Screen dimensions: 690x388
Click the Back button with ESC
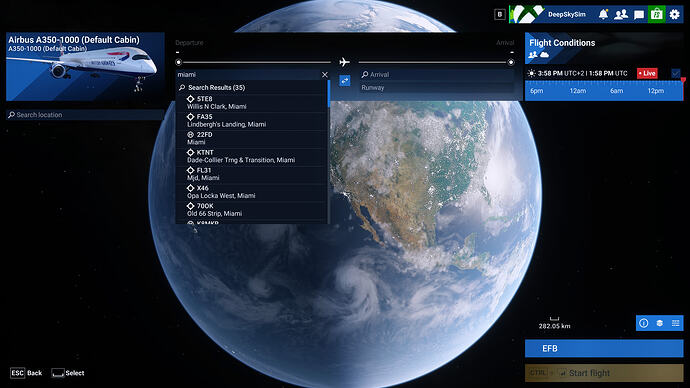26,373
